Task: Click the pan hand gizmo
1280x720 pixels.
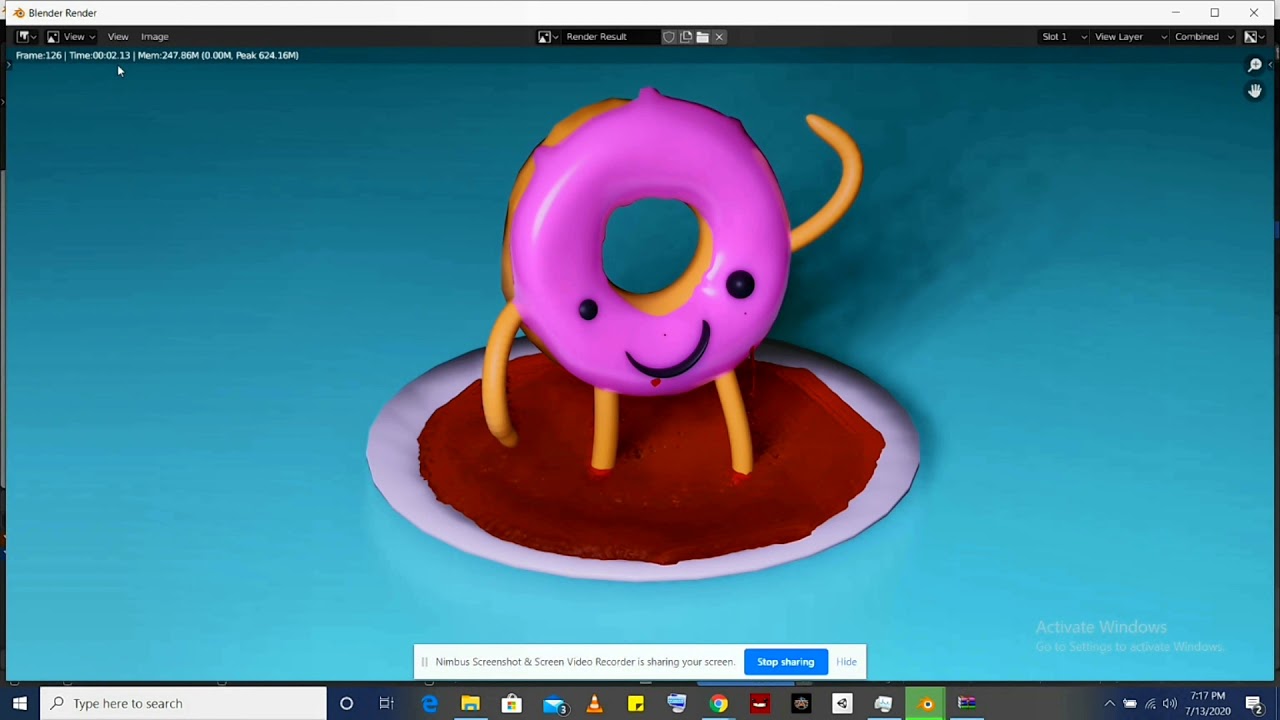Action: pos(1255,91)
